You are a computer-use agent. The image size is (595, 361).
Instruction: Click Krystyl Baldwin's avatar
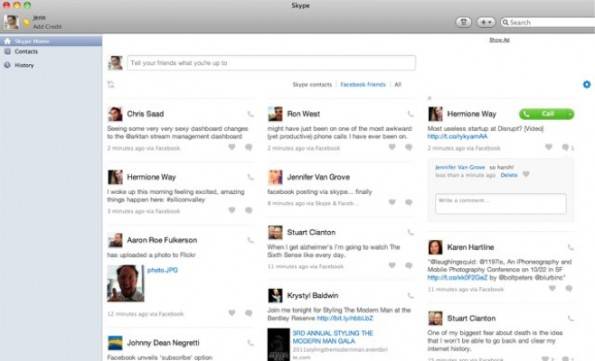275,295
